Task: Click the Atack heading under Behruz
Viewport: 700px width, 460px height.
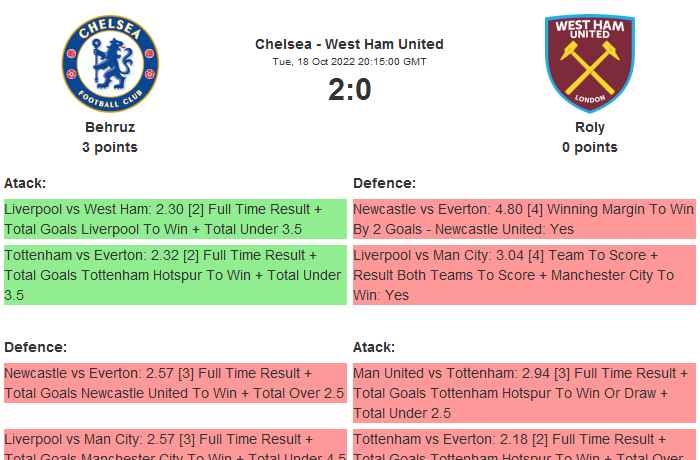Action: tap(25, 183)
